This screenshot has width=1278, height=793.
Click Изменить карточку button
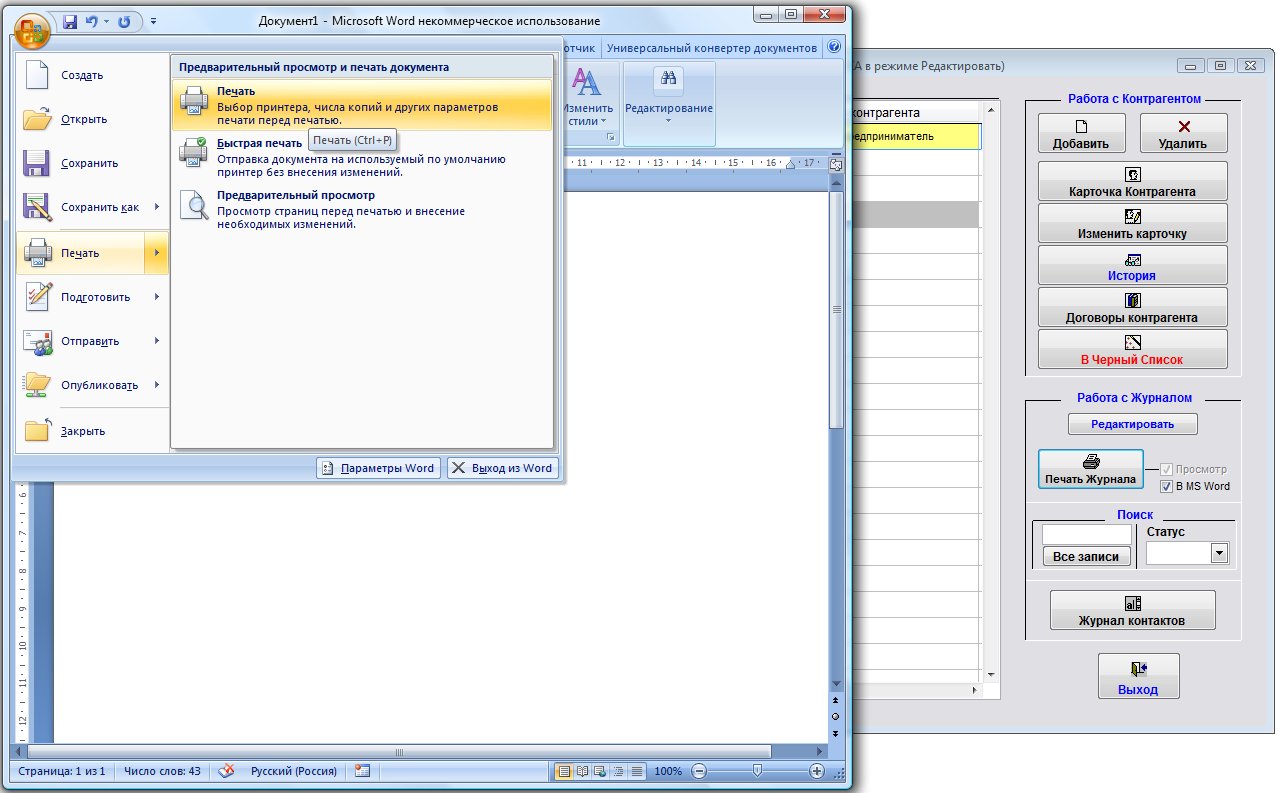point(1132,223)
